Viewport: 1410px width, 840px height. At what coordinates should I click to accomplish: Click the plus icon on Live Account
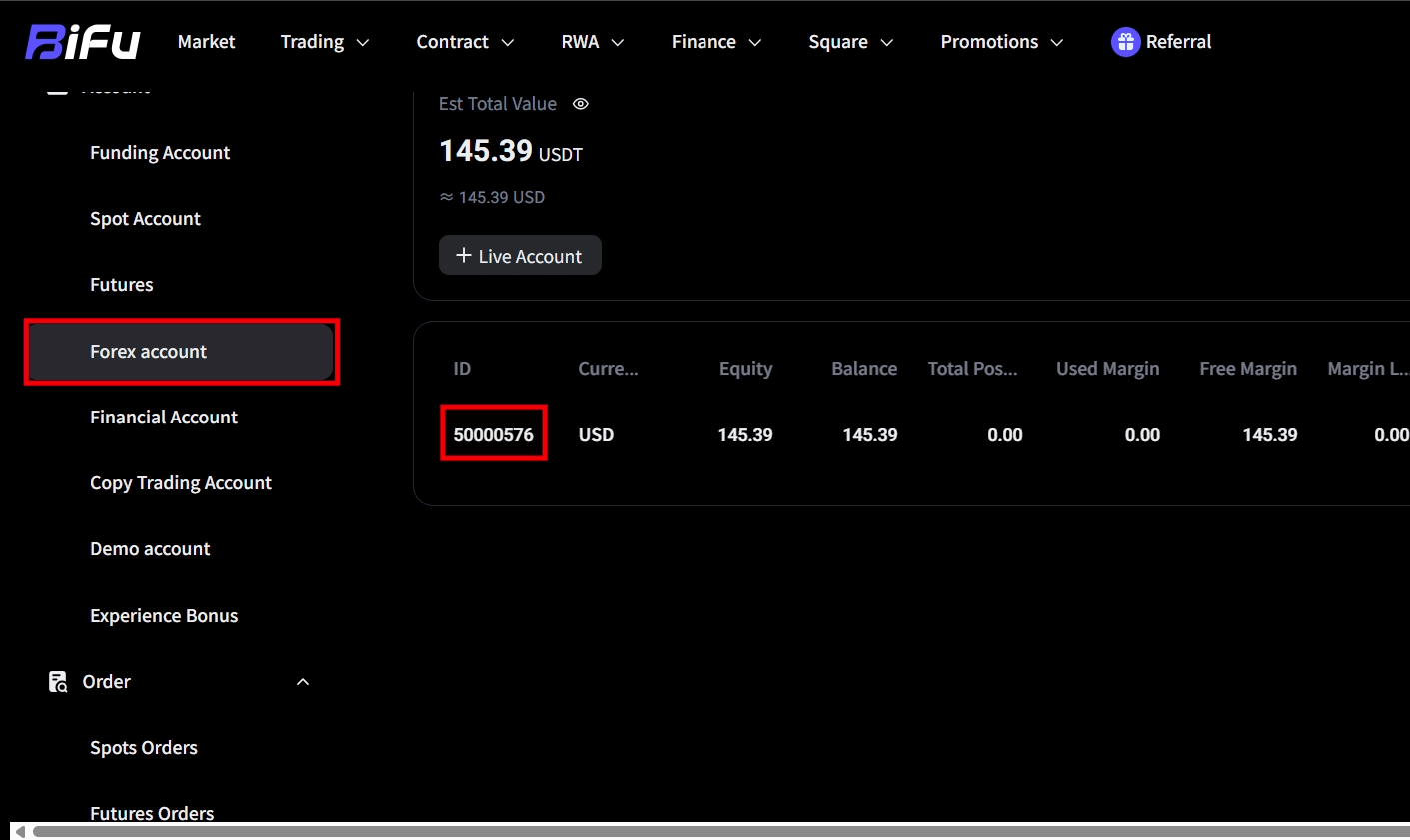point(463,256)
